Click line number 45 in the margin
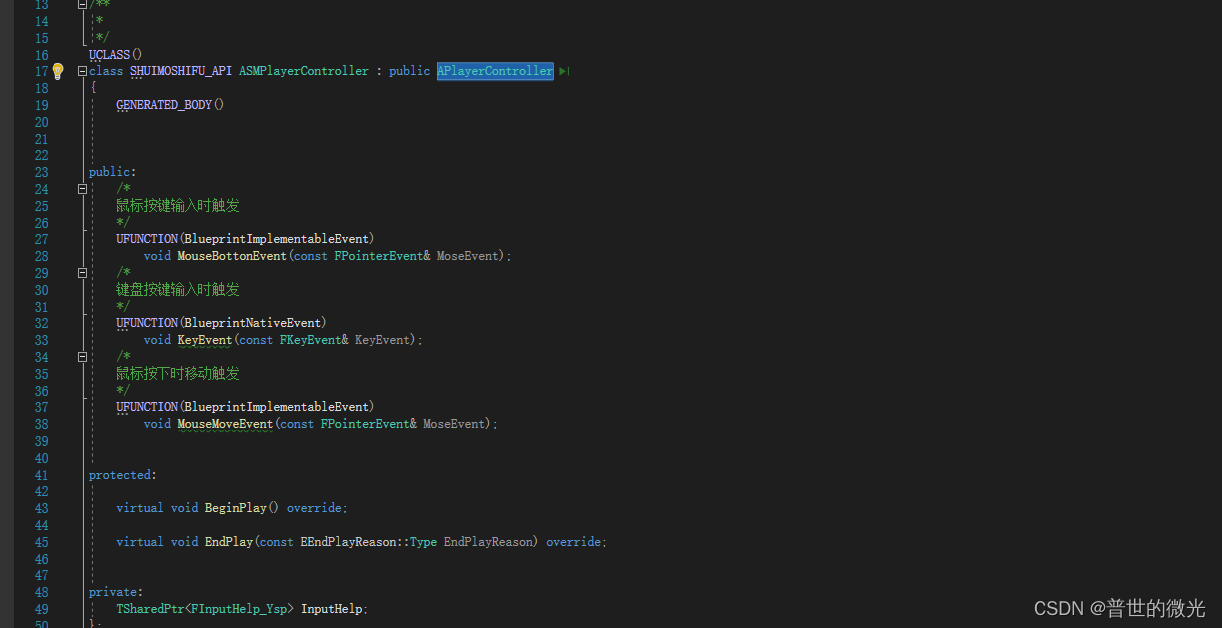1222x628 pixels. pyautogui.click(x=41, y=541)
